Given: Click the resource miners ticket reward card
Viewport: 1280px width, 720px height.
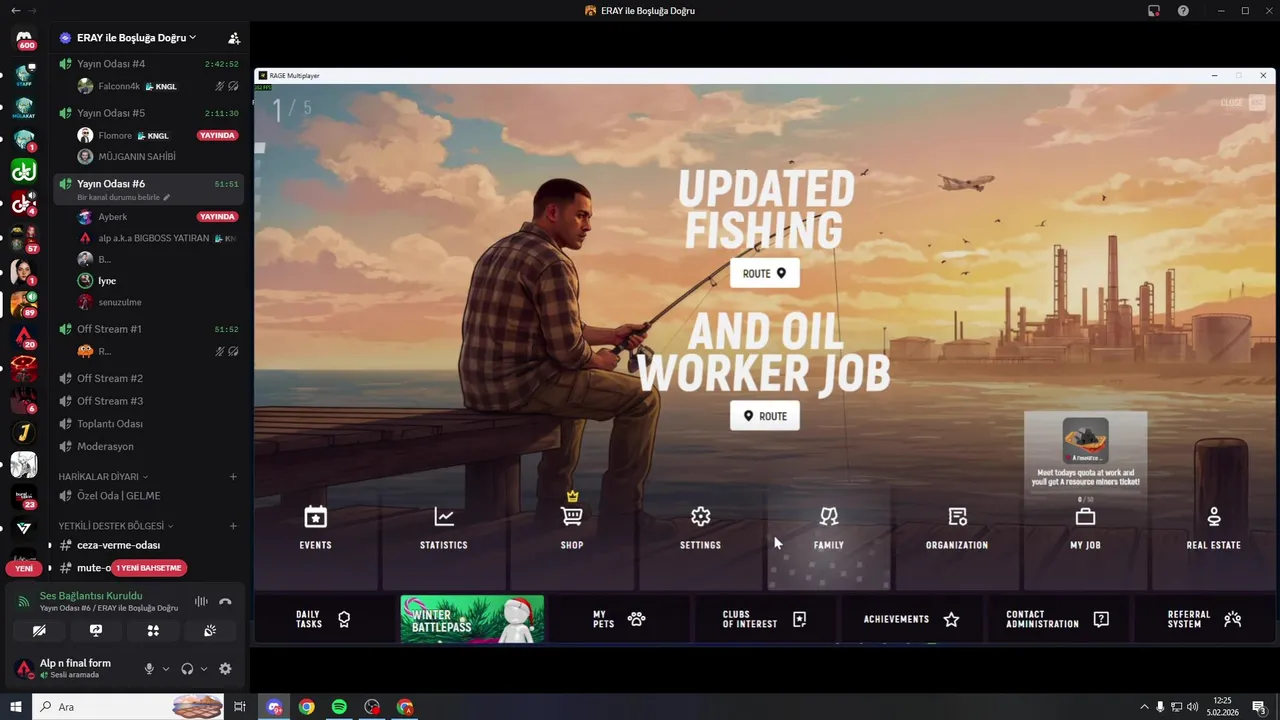Looking at the screenshot, I should click(1085, 453).
